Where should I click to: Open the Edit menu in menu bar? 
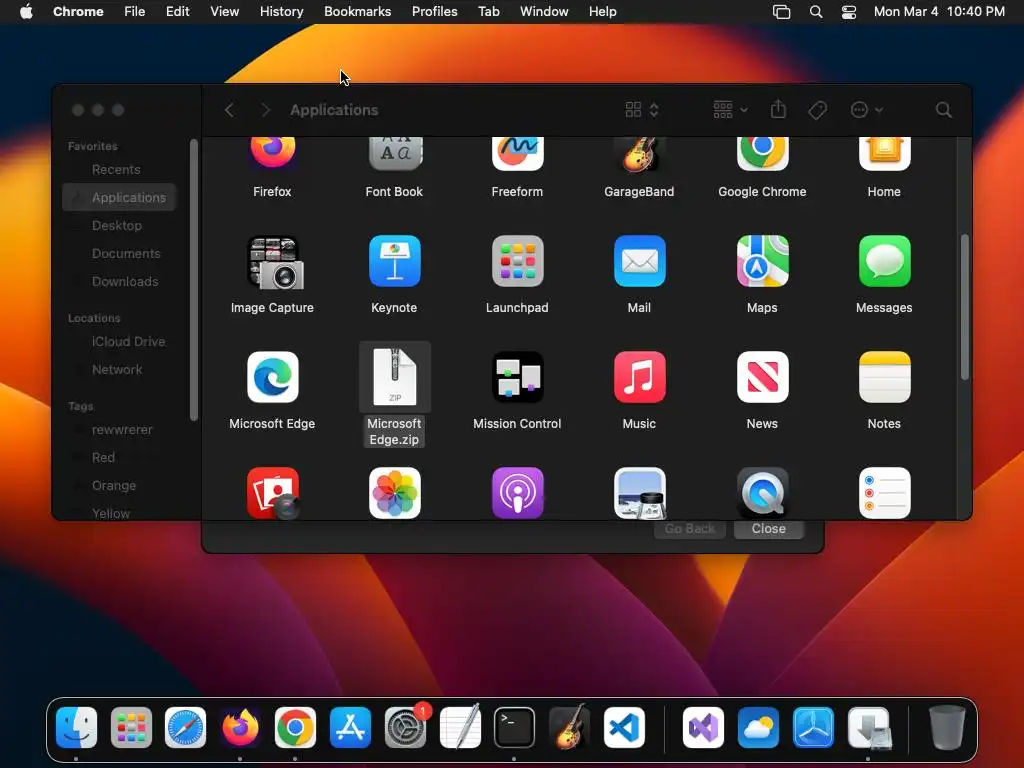click(178, 12)
